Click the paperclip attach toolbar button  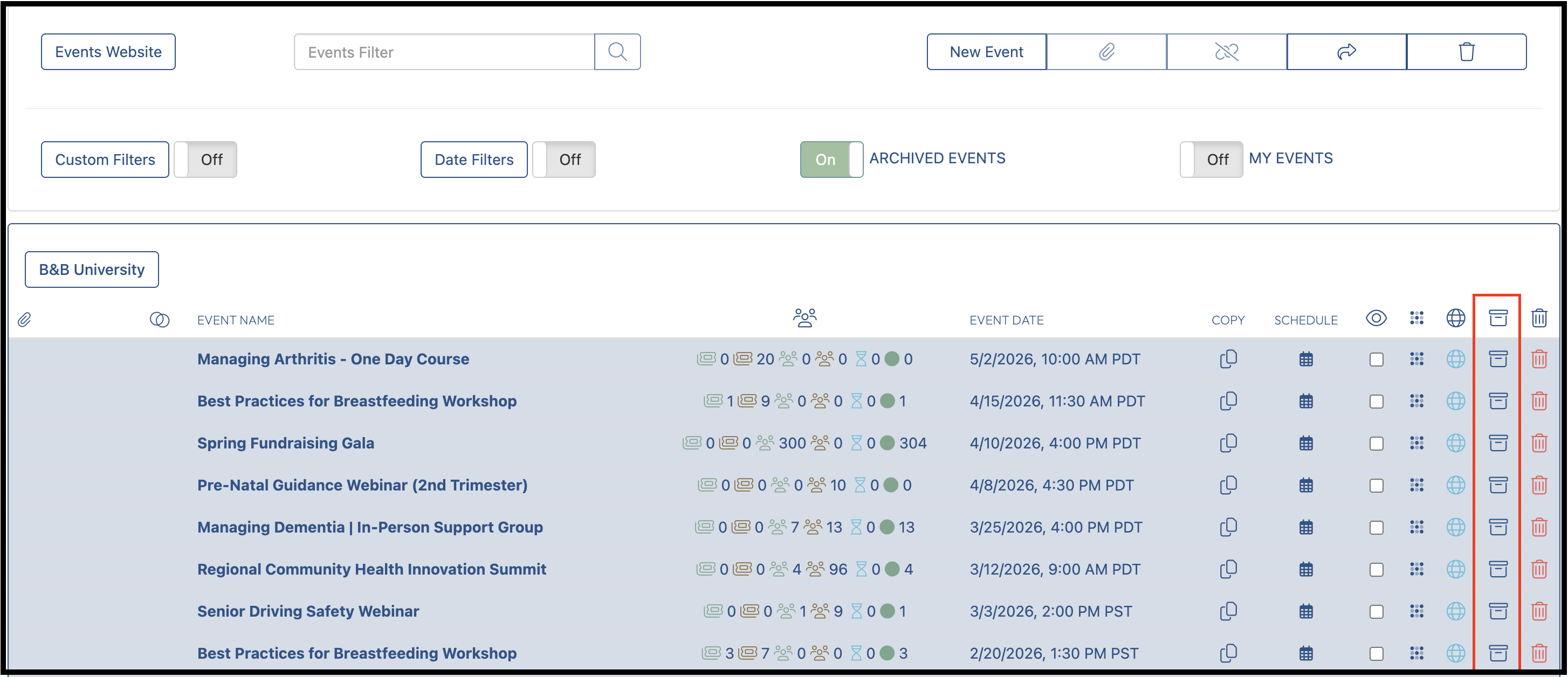coord(1106,52)
